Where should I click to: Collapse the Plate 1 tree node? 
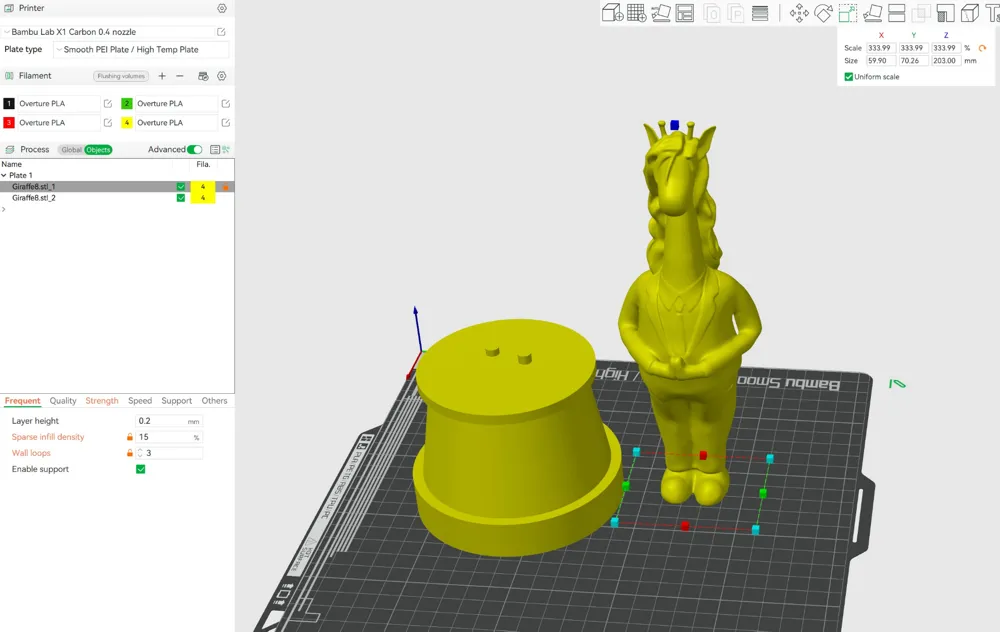coord(7,174)
